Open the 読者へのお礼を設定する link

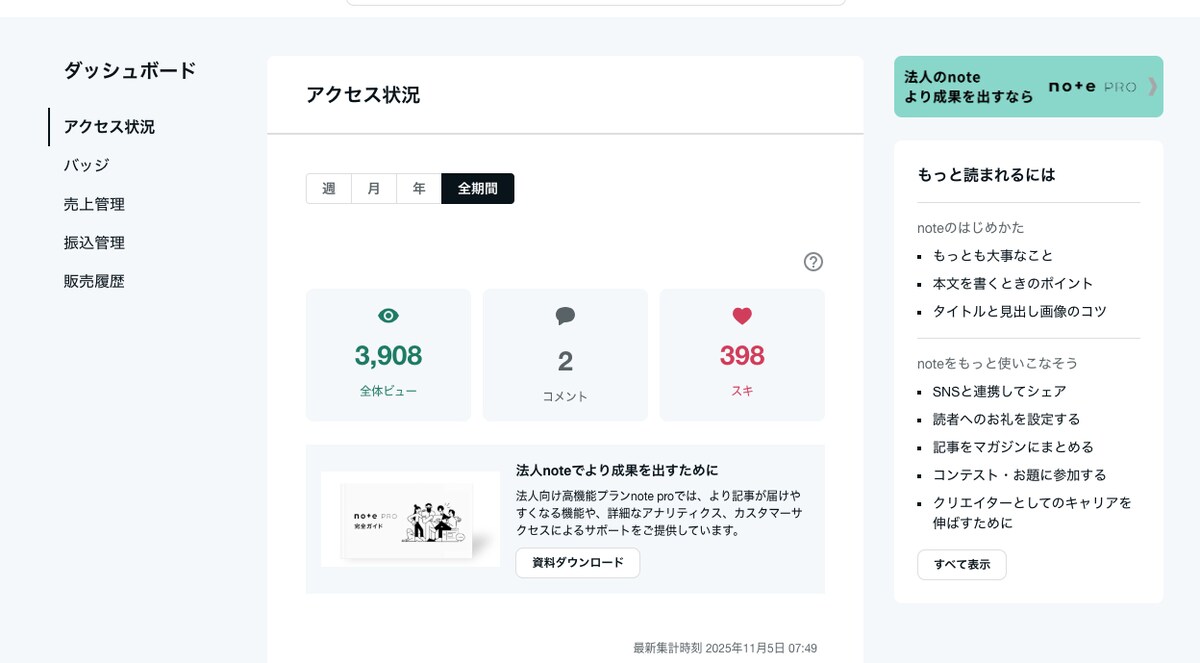coord(1006,419)
